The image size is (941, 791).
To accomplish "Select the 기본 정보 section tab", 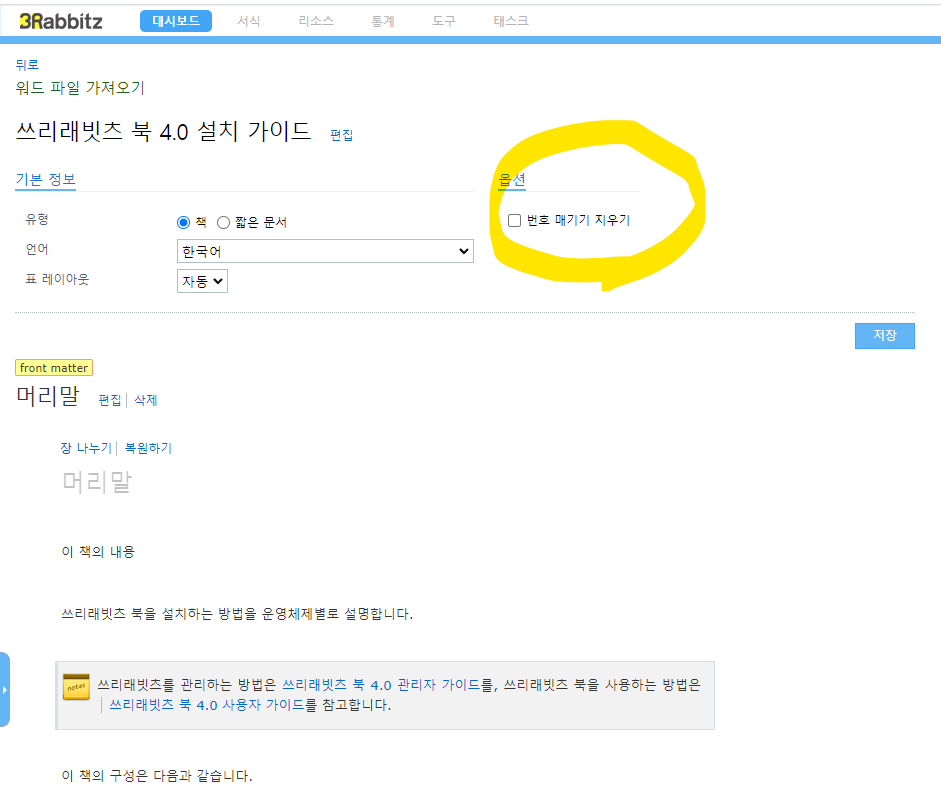I will (x=46, y=179).
